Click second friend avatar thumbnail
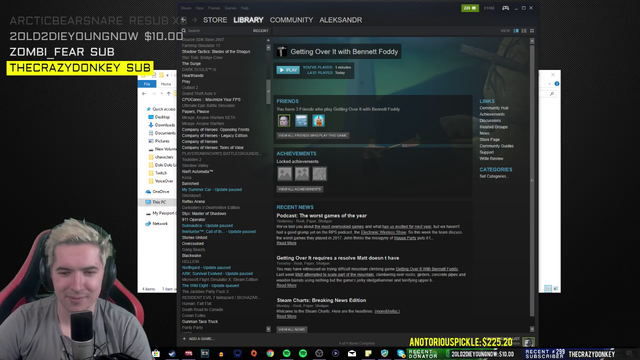 [x=301, y=120]
